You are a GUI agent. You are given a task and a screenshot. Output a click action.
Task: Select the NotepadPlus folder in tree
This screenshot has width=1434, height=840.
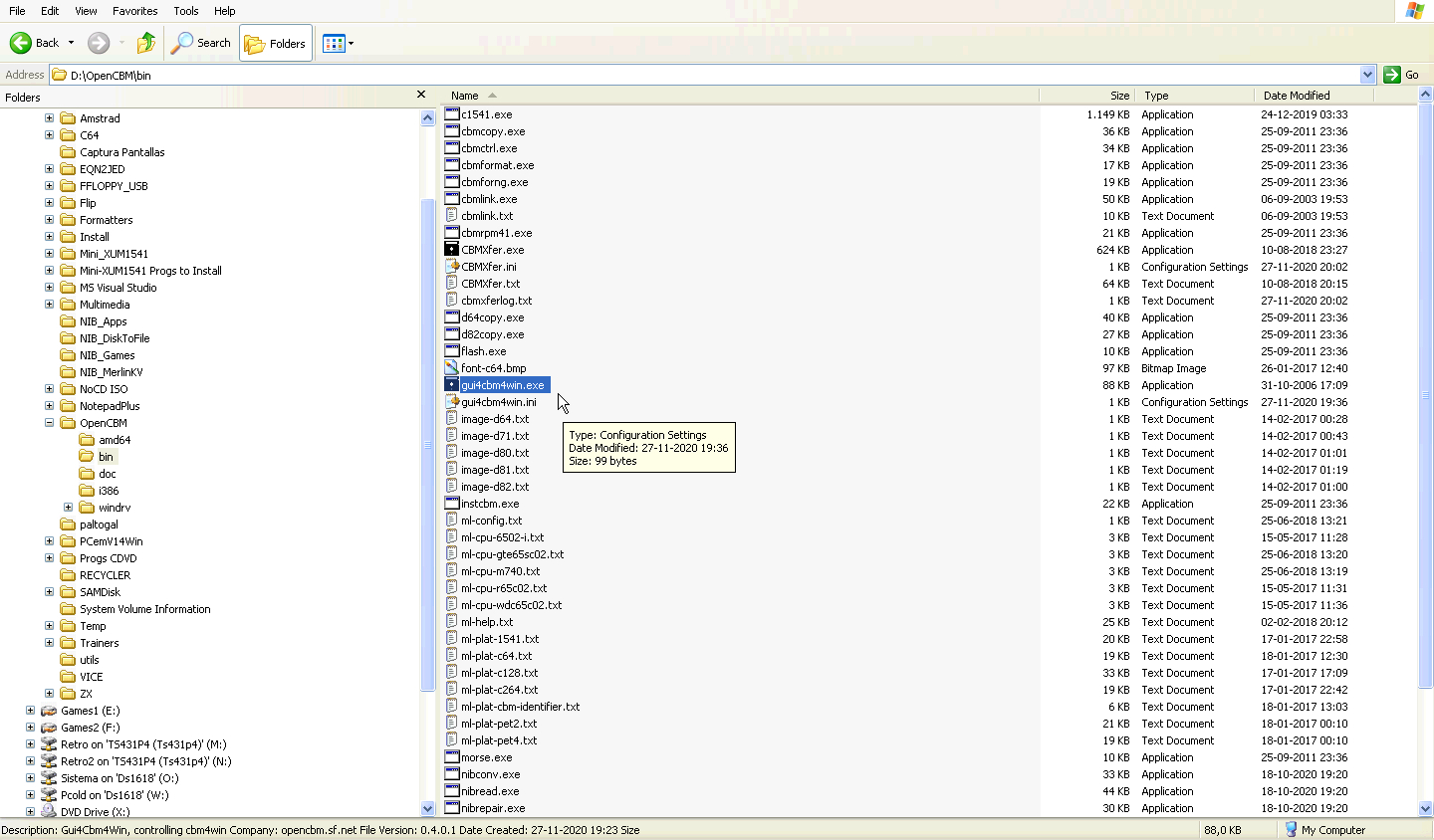(100, 406)
